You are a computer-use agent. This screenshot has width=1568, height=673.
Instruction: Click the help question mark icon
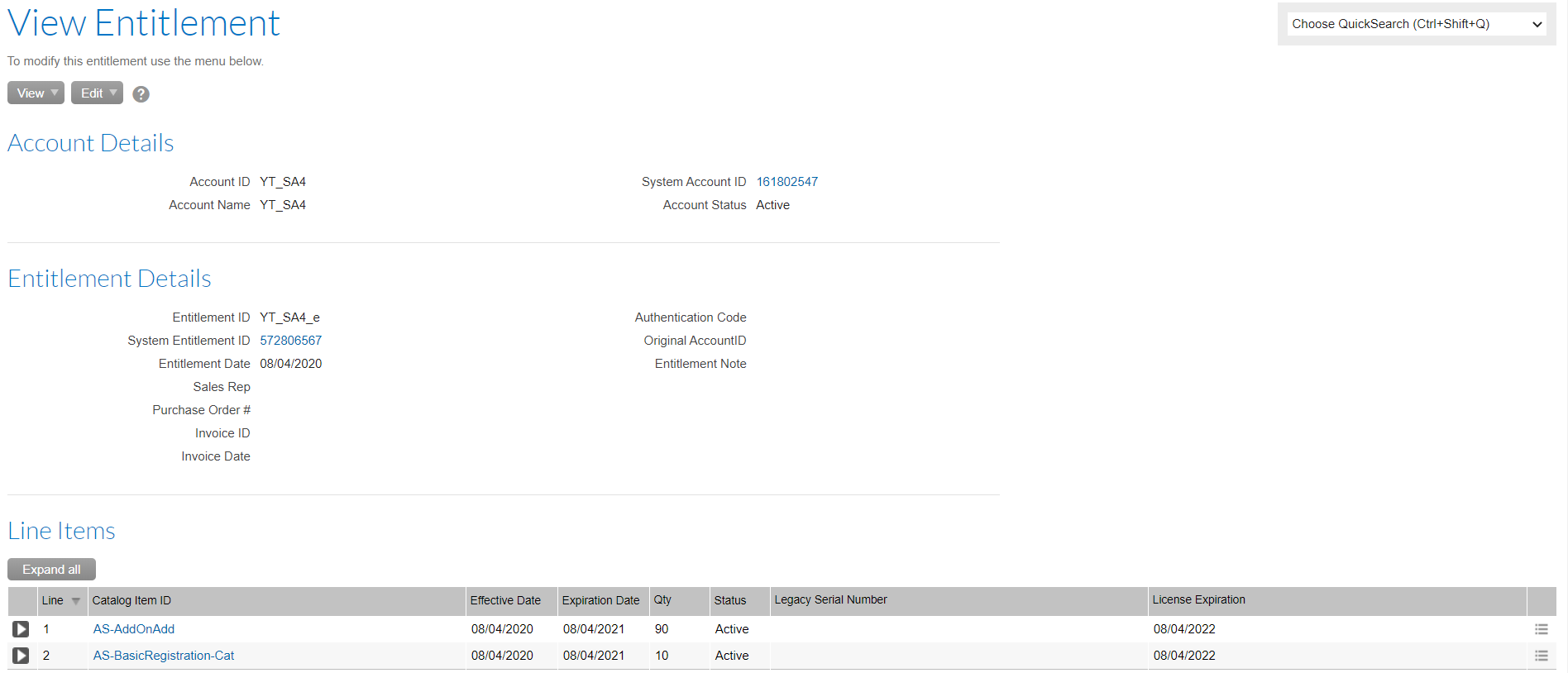141,94
